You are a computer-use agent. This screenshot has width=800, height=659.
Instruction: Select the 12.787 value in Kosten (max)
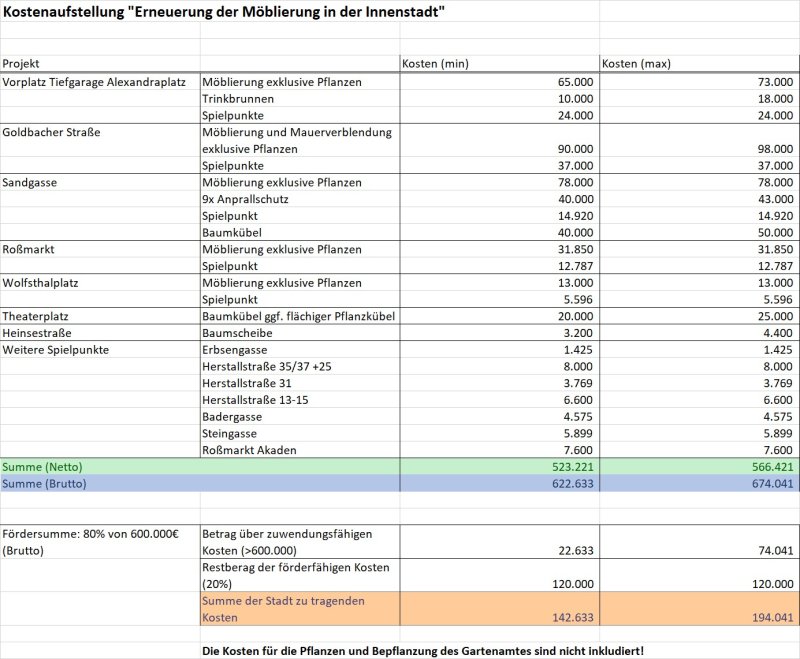(x=776, y=266)
